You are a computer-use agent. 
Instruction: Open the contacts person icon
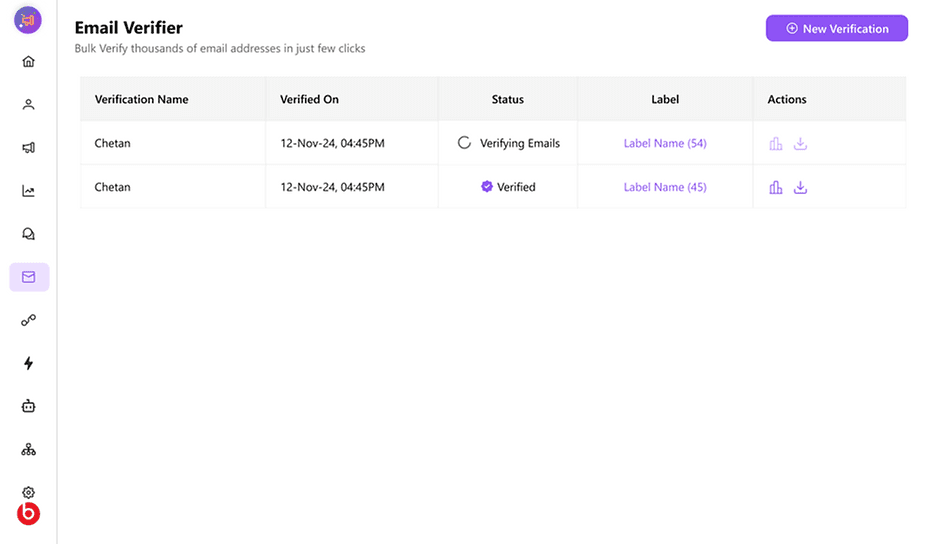(x=28, y=104)
